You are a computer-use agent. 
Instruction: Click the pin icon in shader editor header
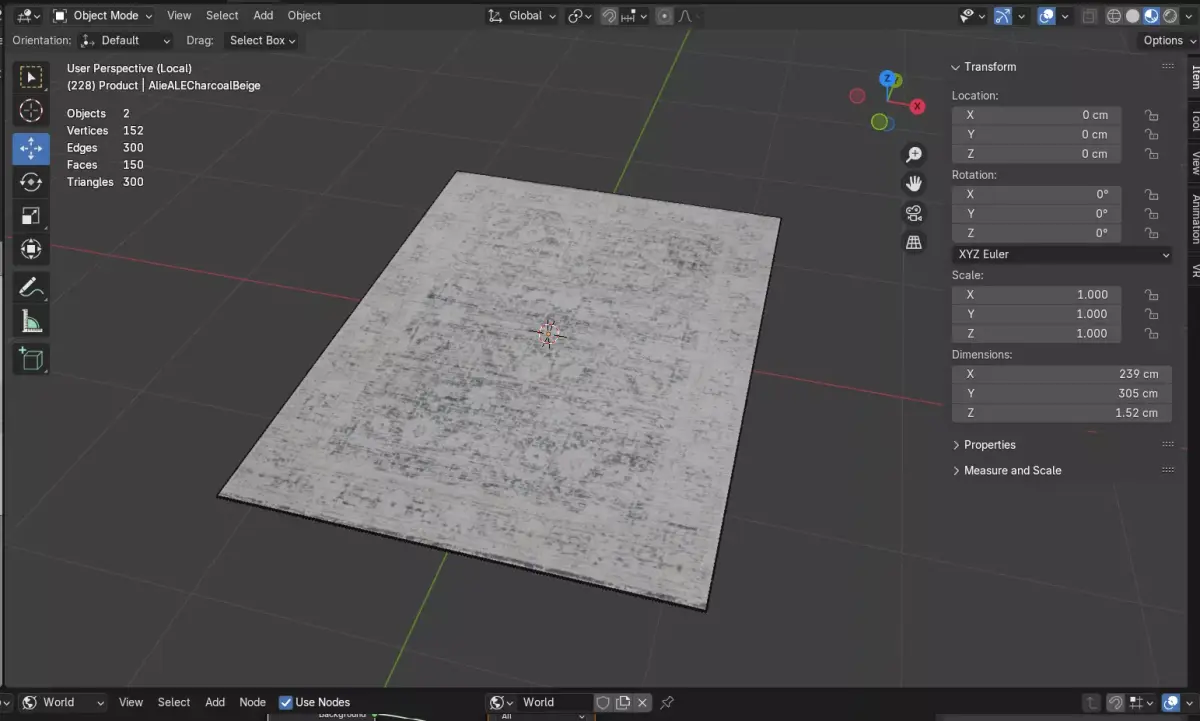(x=667, y=702)
